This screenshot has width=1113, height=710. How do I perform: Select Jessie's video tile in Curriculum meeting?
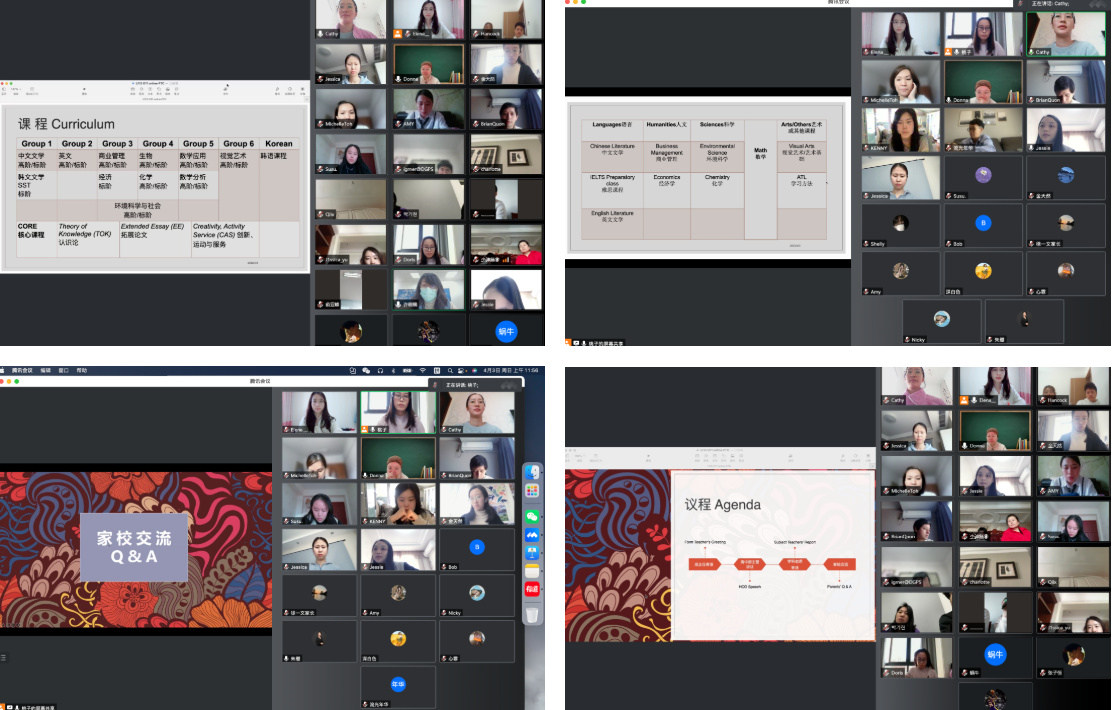[506, 290]
